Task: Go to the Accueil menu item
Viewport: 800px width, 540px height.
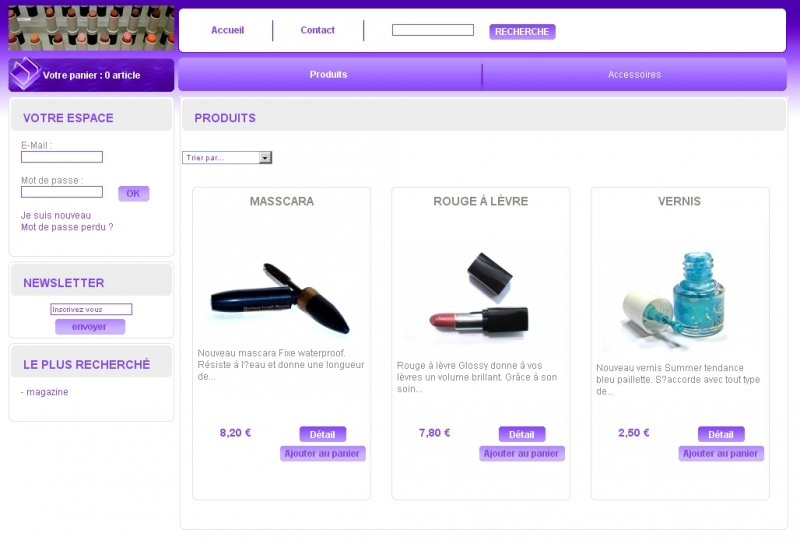Action: [228, 30]
